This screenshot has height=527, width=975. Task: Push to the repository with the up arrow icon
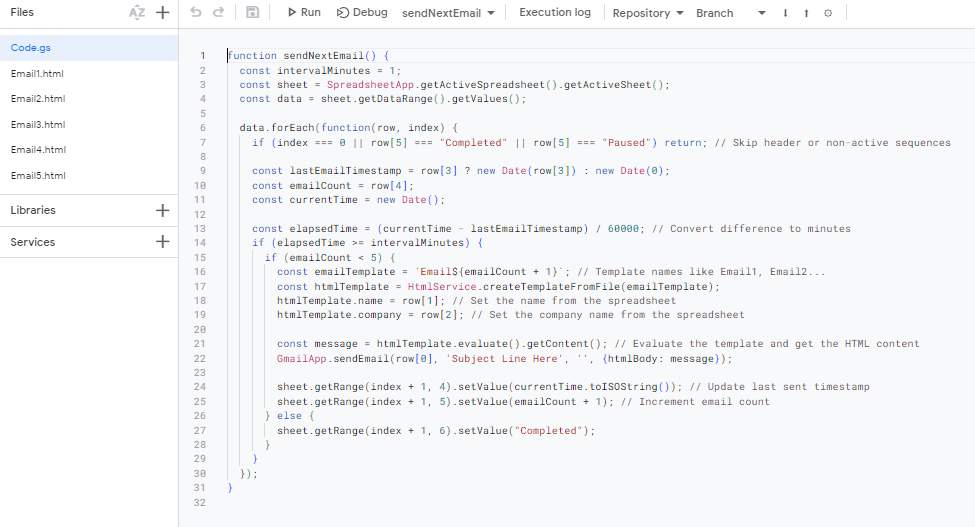pos(806,13)
